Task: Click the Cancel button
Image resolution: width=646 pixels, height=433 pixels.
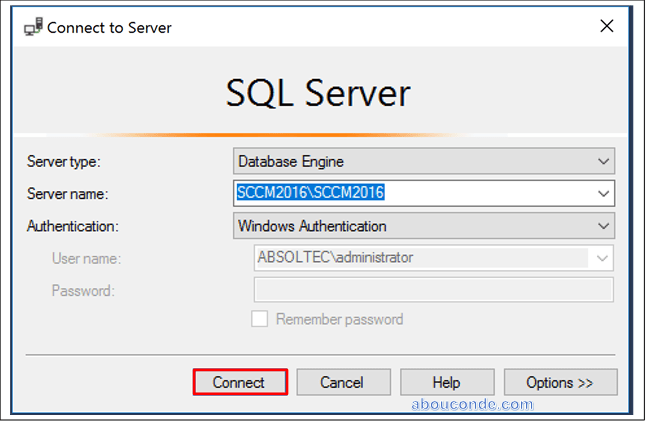Action: click(341, 382)
